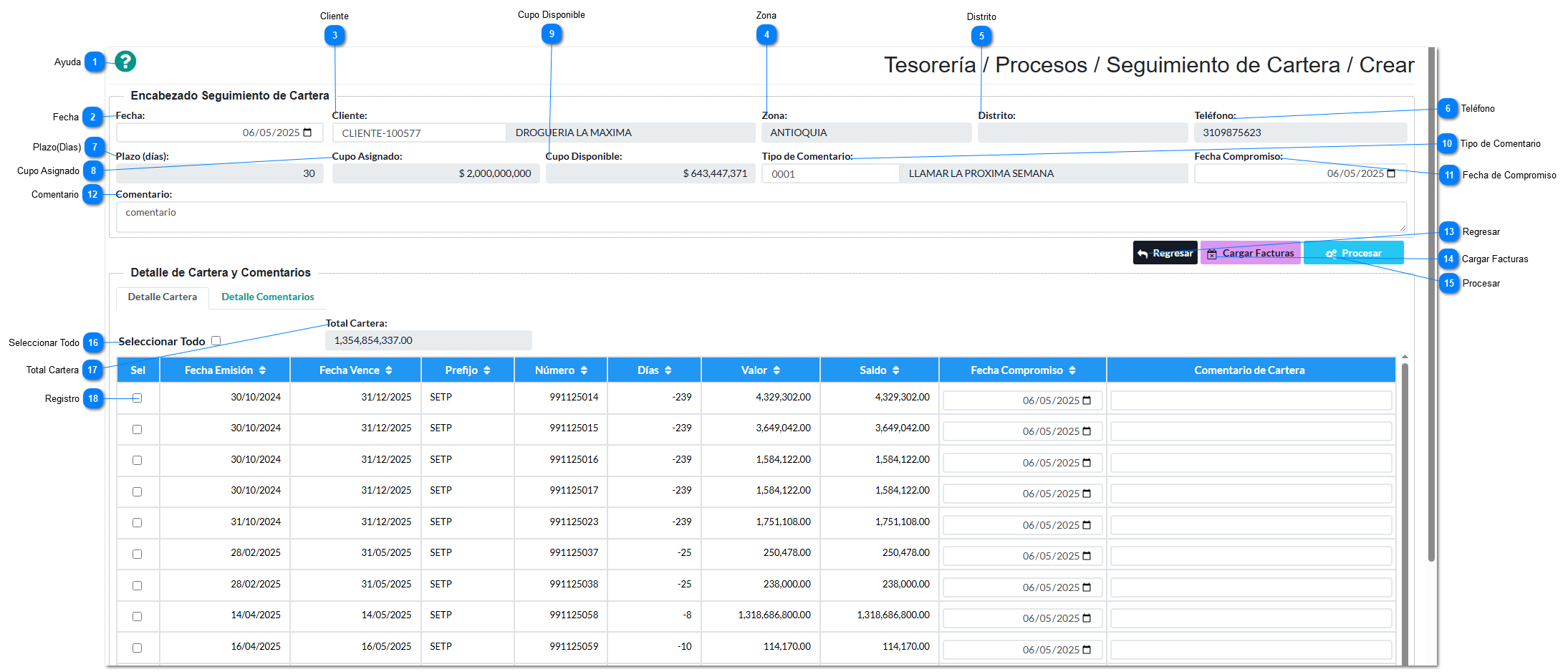Switch to the Detalle Cartera tab
Image resolution: width=1568 pixels, height=672 pixels.
pyautogui.click(x=163, y=297)
